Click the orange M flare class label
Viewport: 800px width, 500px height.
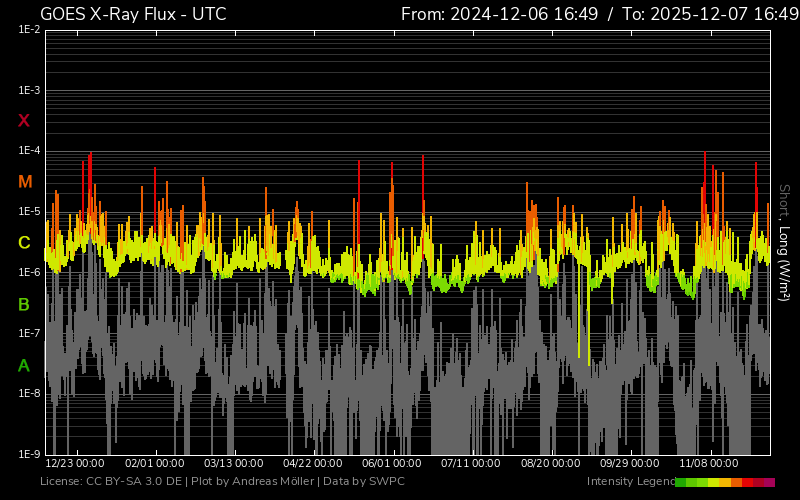point(25,182)
